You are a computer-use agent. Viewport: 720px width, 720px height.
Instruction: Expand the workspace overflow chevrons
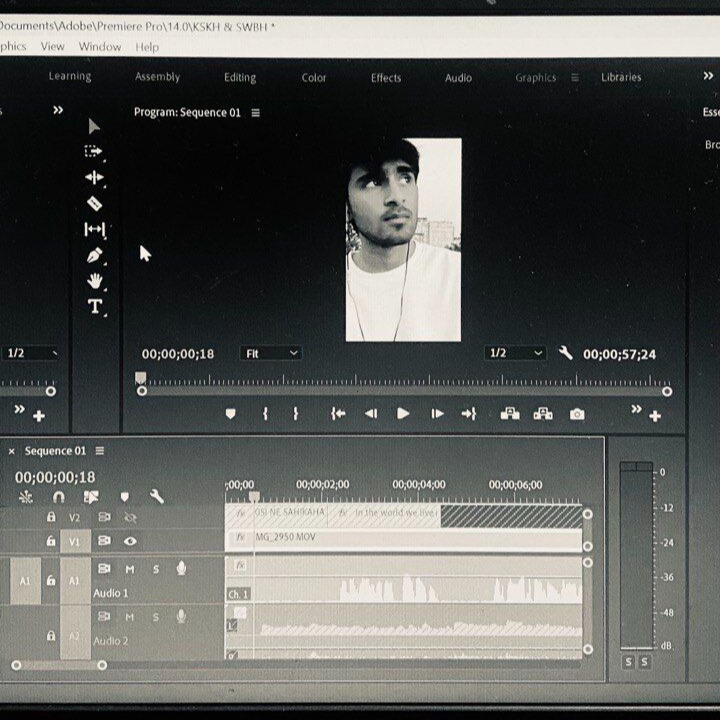point(708,76)
